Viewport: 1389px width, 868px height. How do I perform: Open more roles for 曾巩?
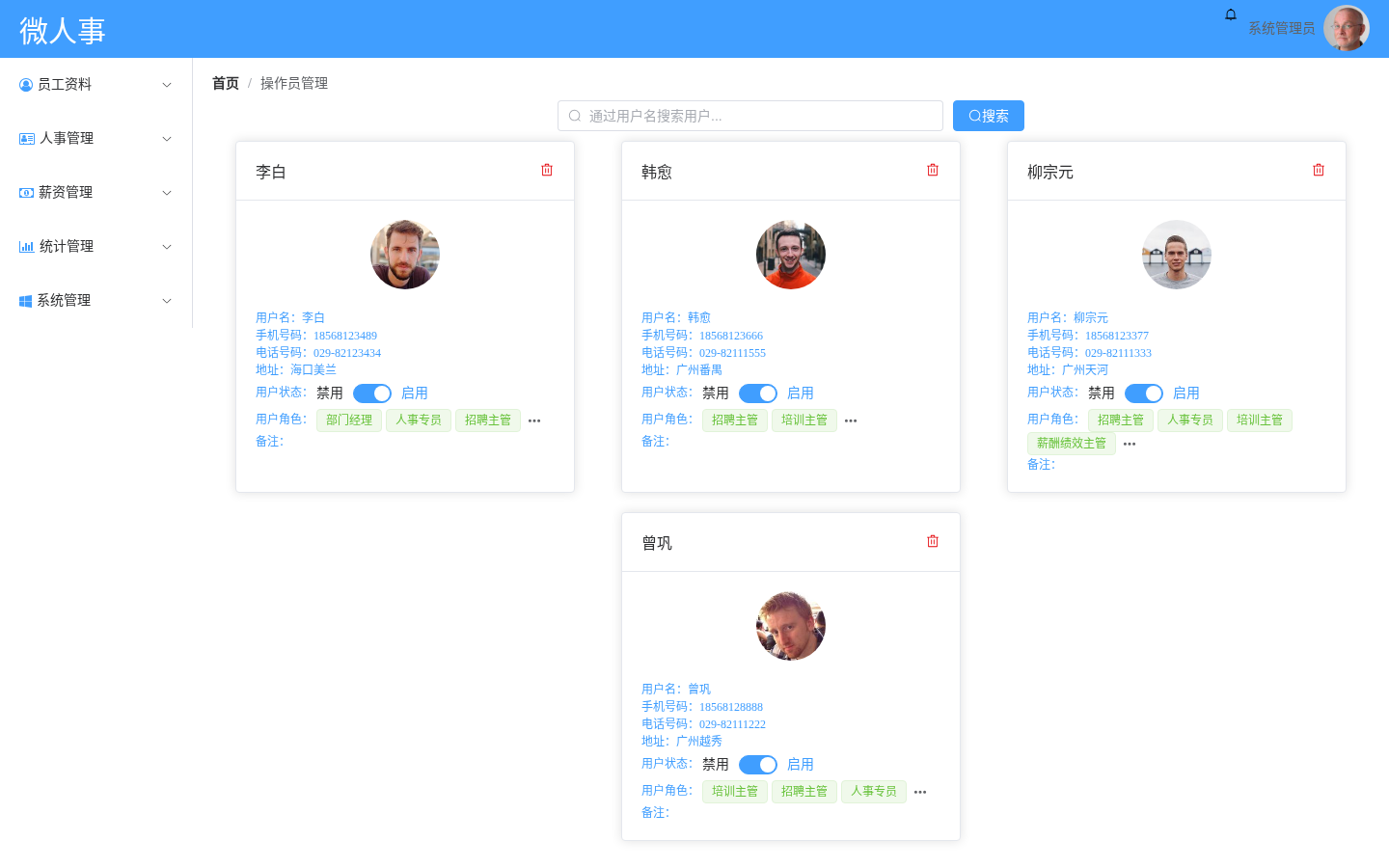[x=920, y=792]
